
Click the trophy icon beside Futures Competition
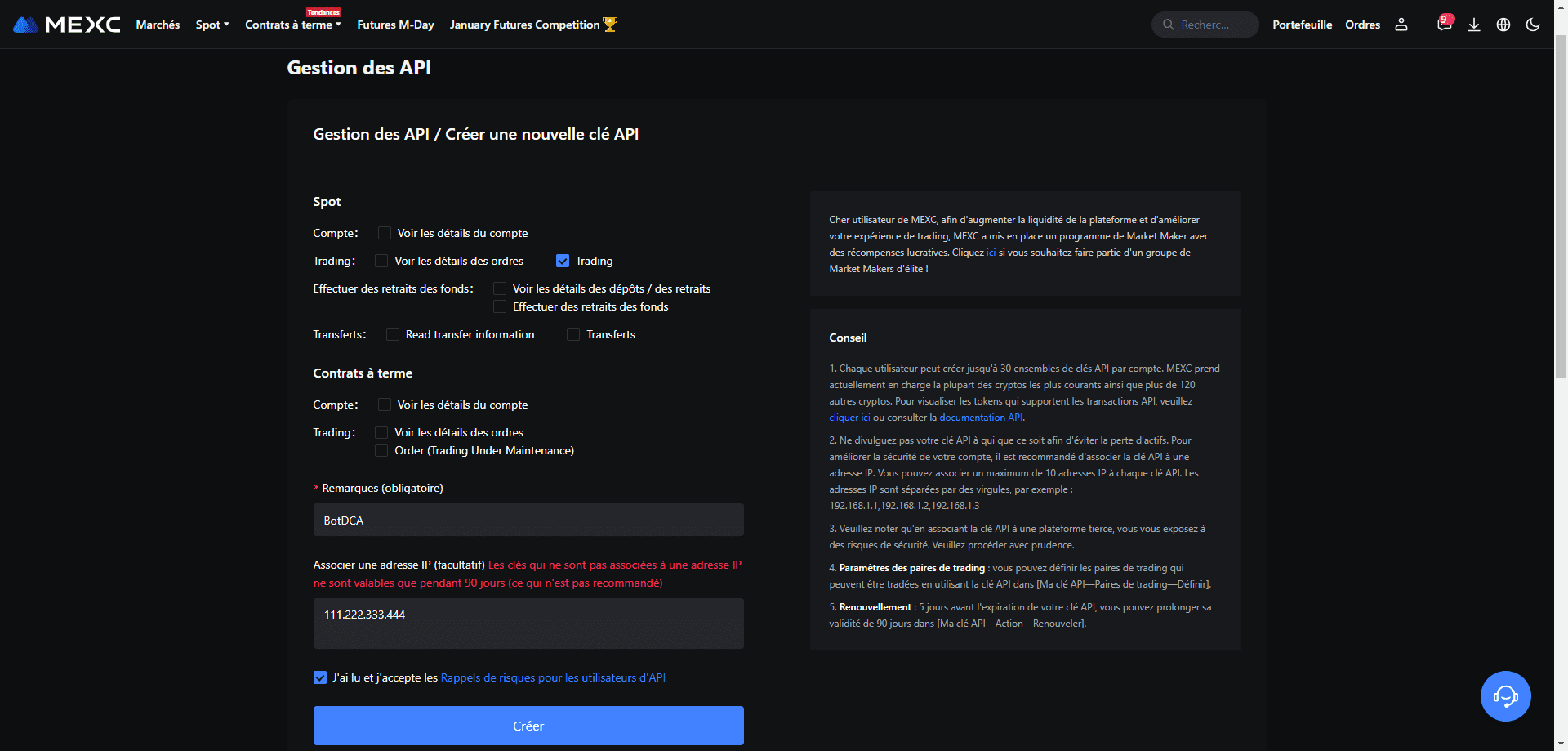(x=610, y=25)
